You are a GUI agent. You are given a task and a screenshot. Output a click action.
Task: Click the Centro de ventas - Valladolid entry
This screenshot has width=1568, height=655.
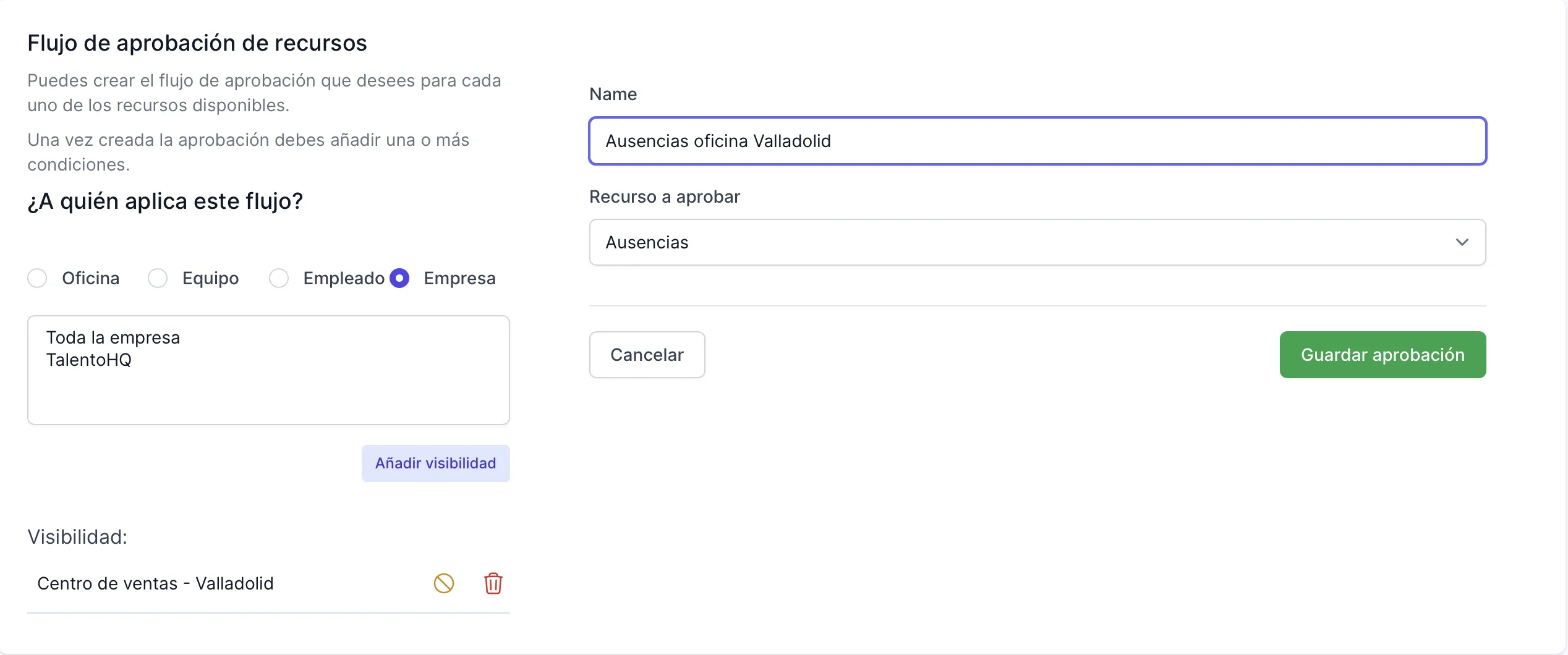tap(155, 583)
